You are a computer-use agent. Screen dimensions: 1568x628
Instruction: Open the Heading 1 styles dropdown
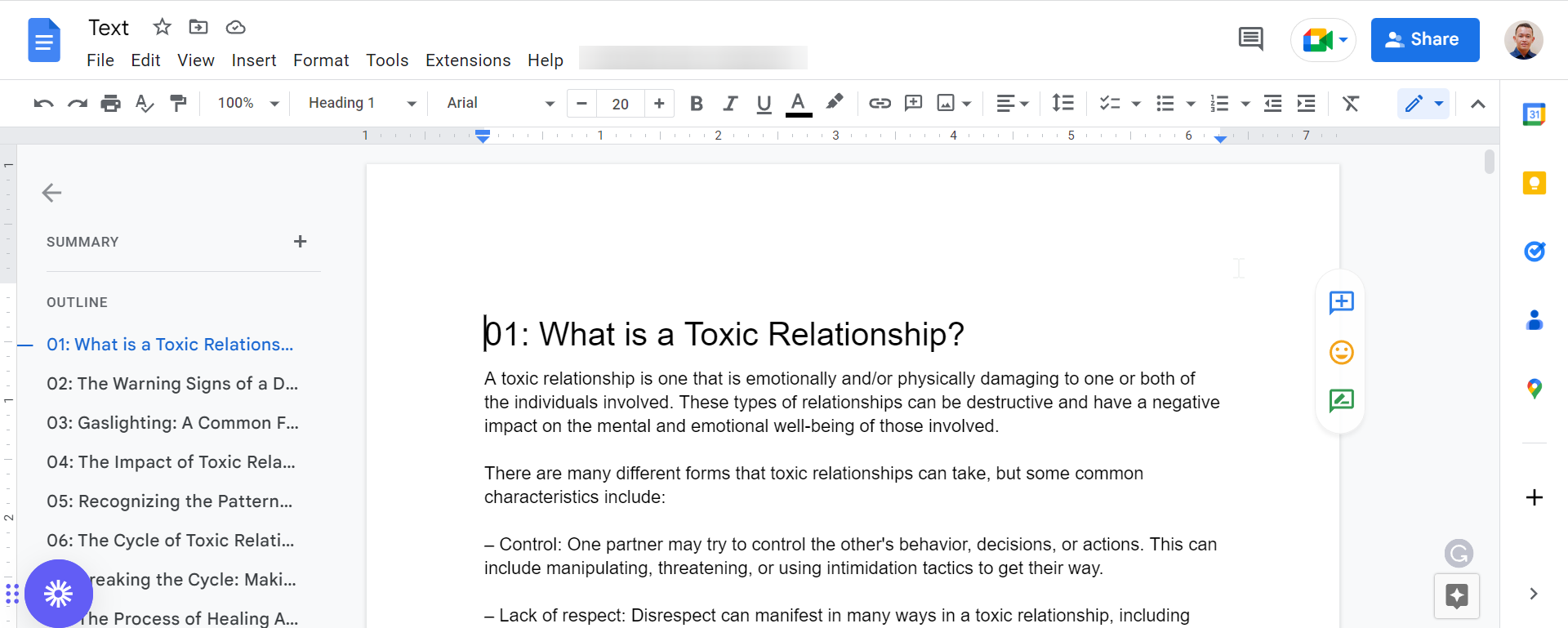[x=363, y=104]
